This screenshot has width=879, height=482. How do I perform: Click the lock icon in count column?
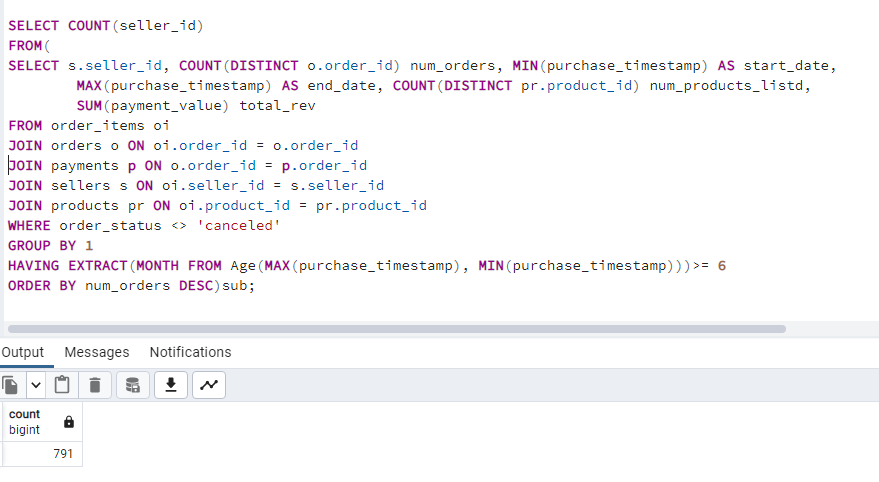pos(69,422)
